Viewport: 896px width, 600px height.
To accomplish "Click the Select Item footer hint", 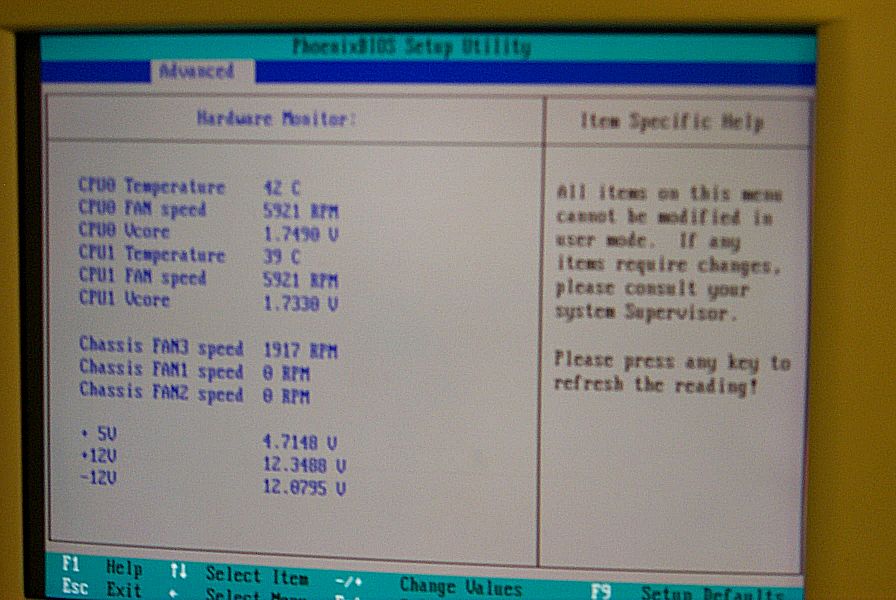I will point(257,575).
